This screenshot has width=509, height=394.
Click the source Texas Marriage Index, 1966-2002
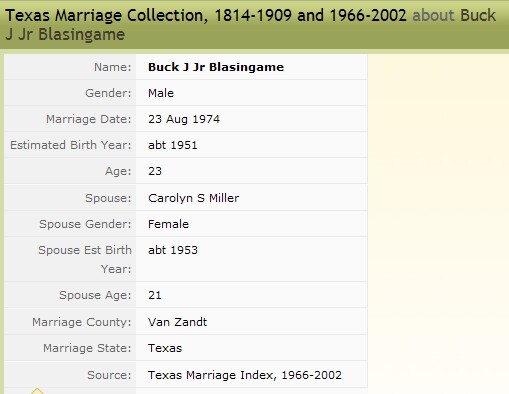[x=245, y=375]
